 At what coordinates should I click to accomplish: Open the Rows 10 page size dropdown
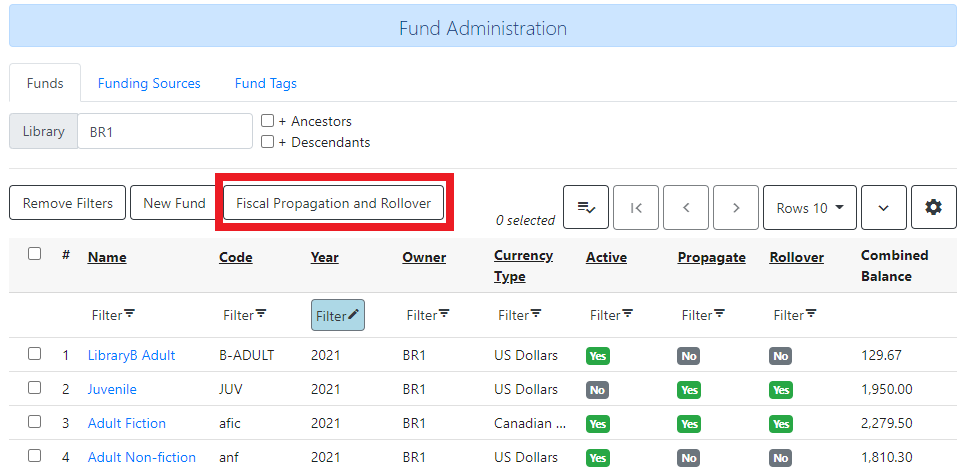[809, 208]
